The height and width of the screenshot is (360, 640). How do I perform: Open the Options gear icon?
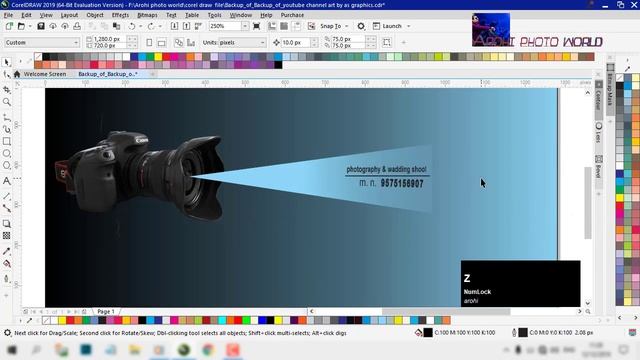click(361, 26)
